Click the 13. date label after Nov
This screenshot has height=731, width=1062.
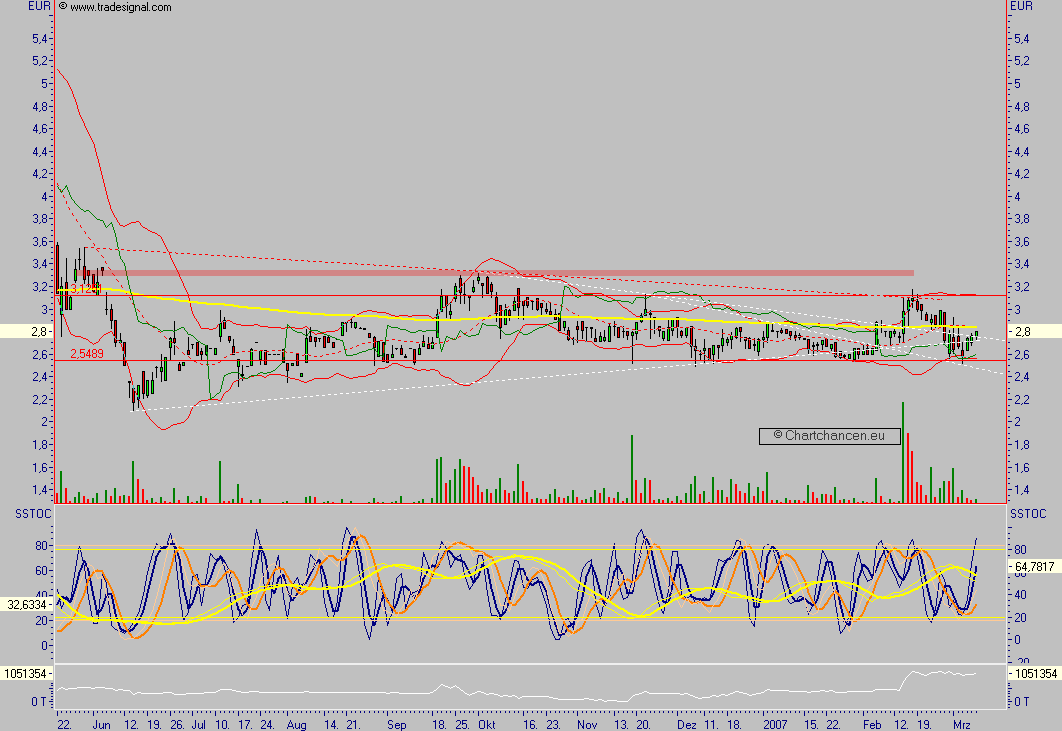point(620,724)
